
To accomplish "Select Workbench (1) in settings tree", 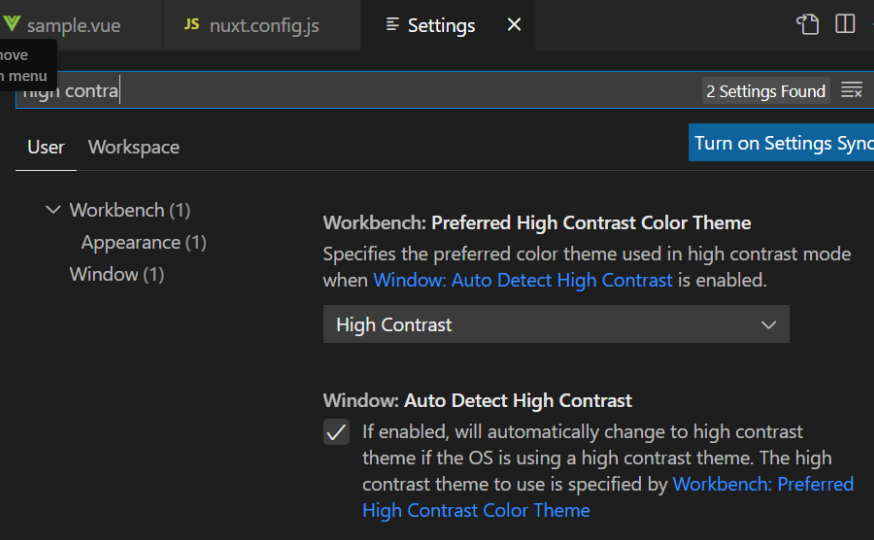I will tap(129, 210).
